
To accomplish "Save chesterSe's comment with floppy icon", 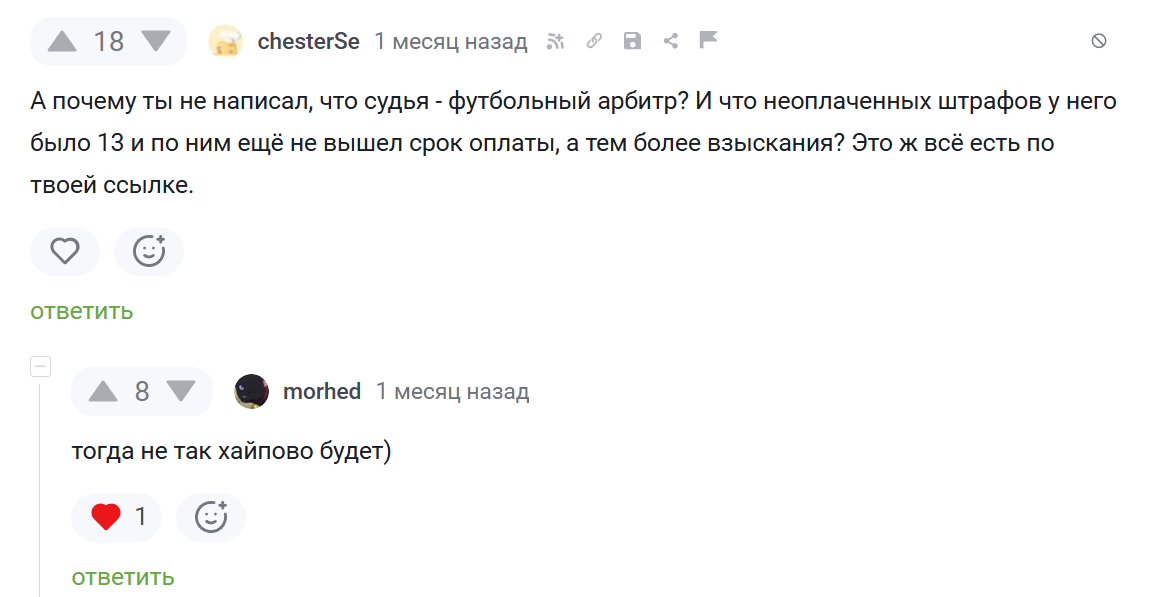I will [632, 41].
